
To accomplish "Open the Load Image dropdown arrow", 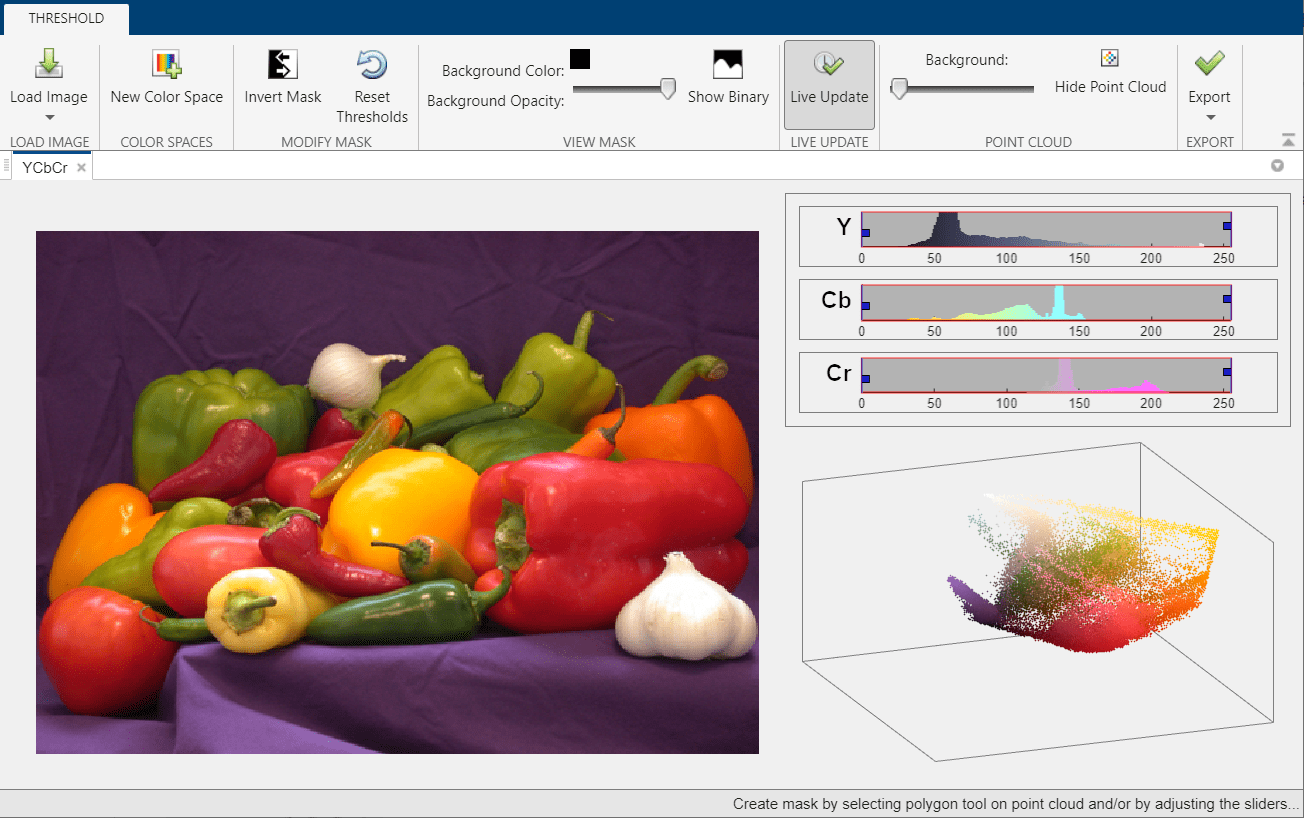I will (49, 118).
